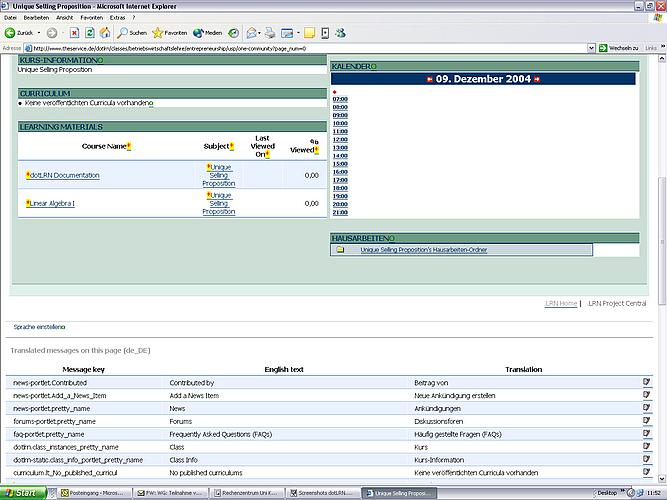
Task: Click the yellow note toolbar icon
Action: point(310,33)
